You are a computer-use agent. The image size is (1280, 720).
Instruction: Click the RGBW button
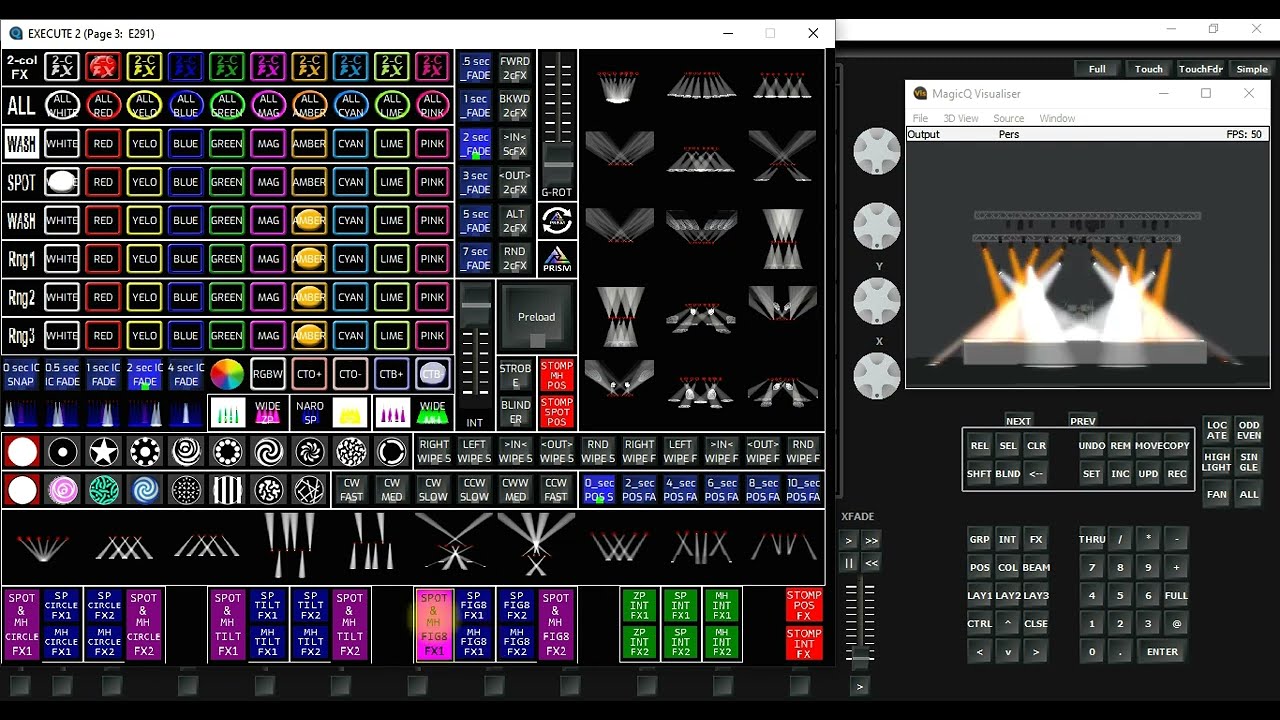(268, 374)
